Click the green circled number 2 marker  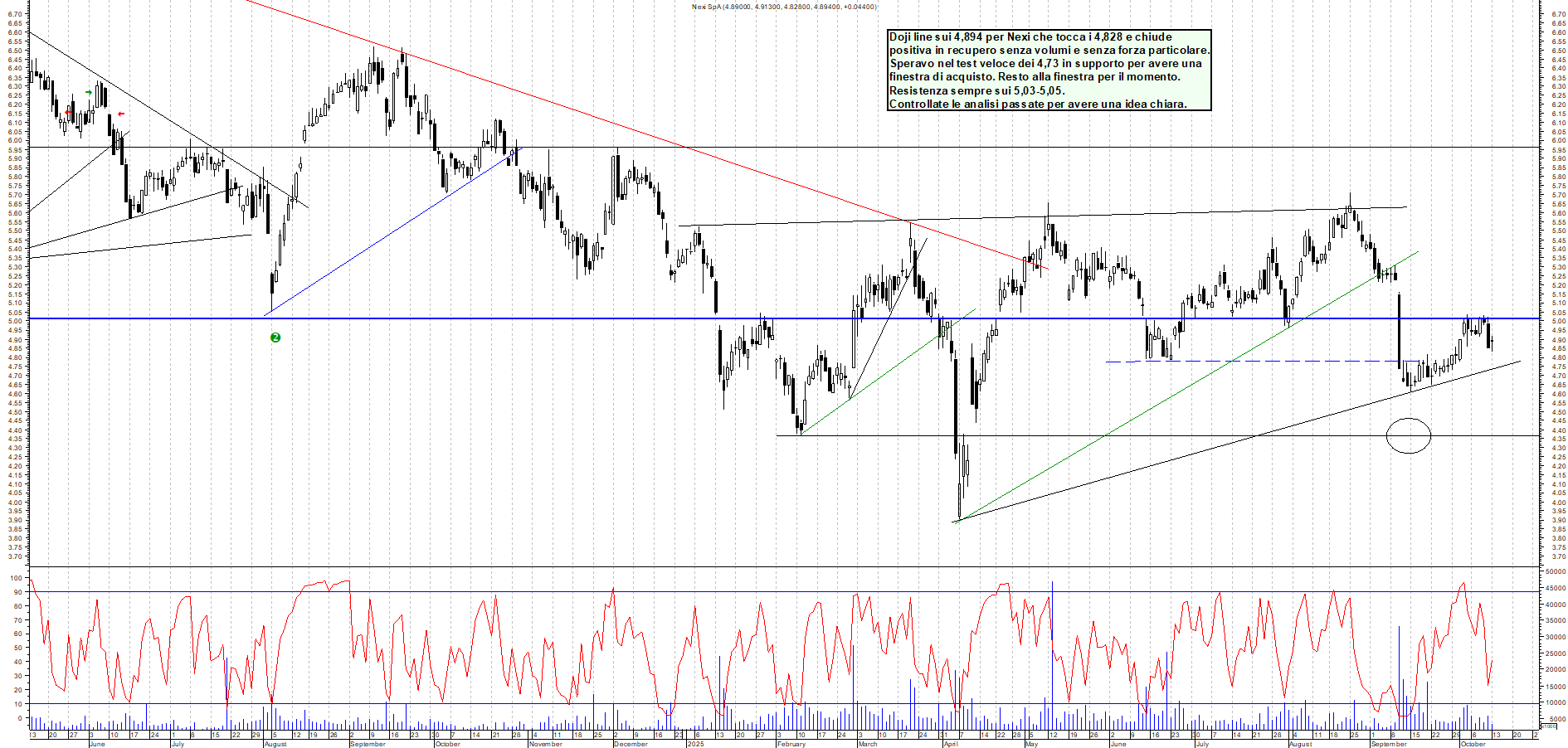click(x=275, y=338)
